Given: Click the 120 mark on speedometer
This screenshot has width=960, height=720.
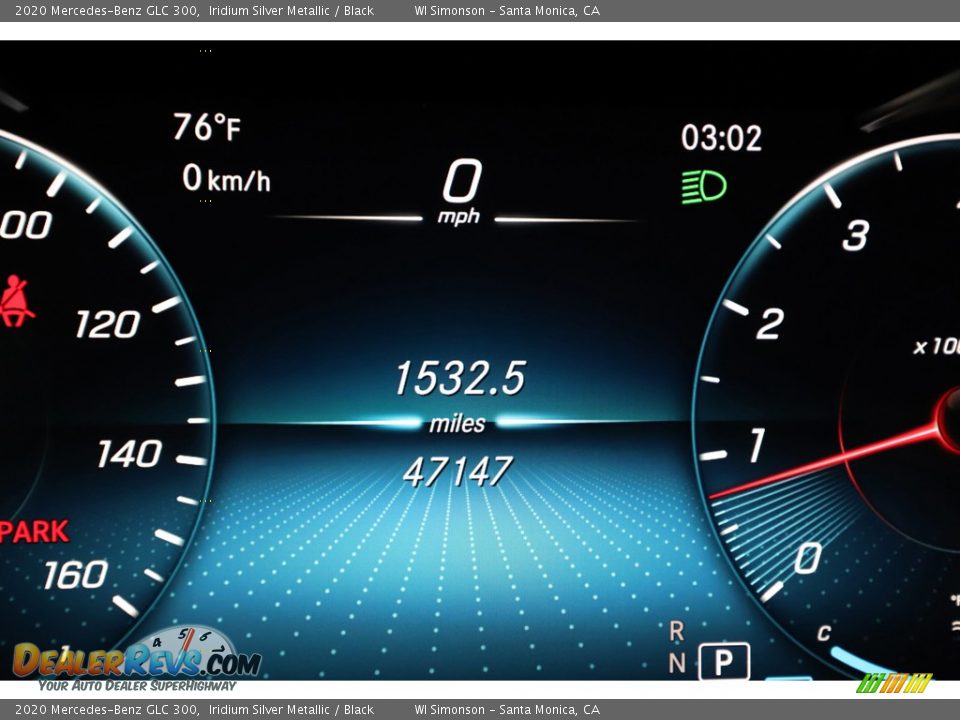Looking at the screenshot, I should coord(108,324).
